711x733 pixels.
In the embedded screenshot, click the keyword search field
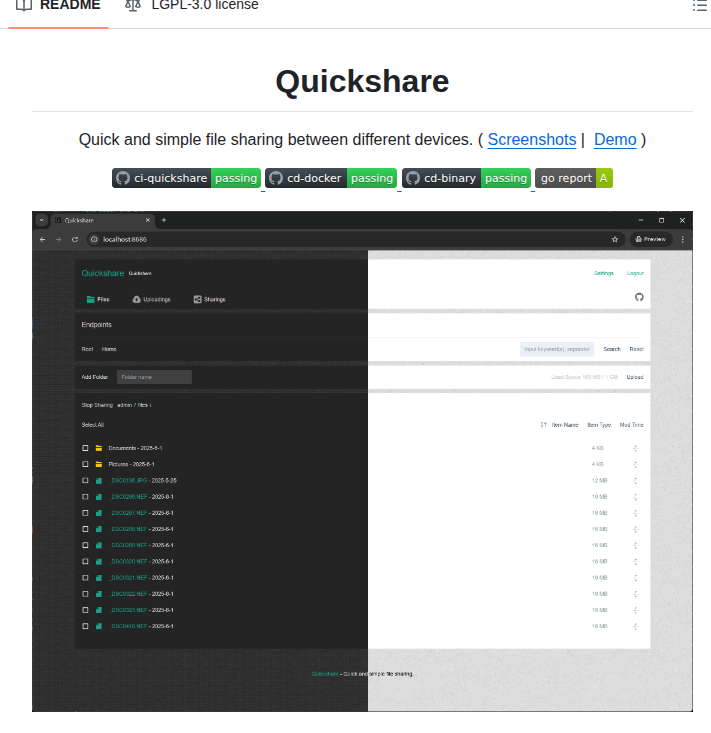pyautogui.click(x=557, y=349)
